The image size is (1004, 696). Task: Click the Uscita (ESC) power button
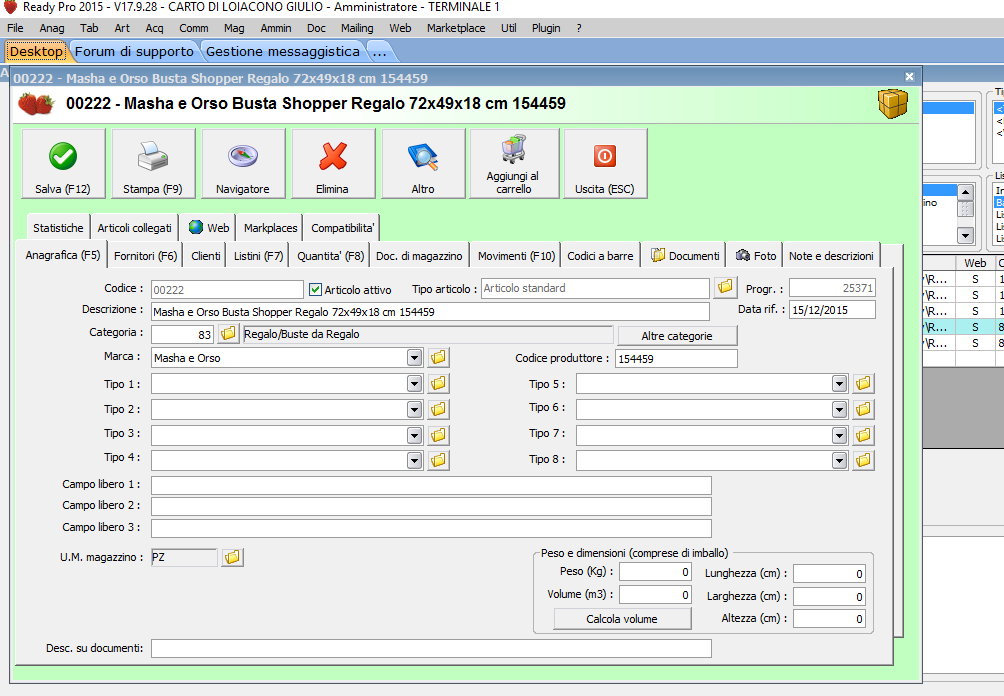click(605, 163)
